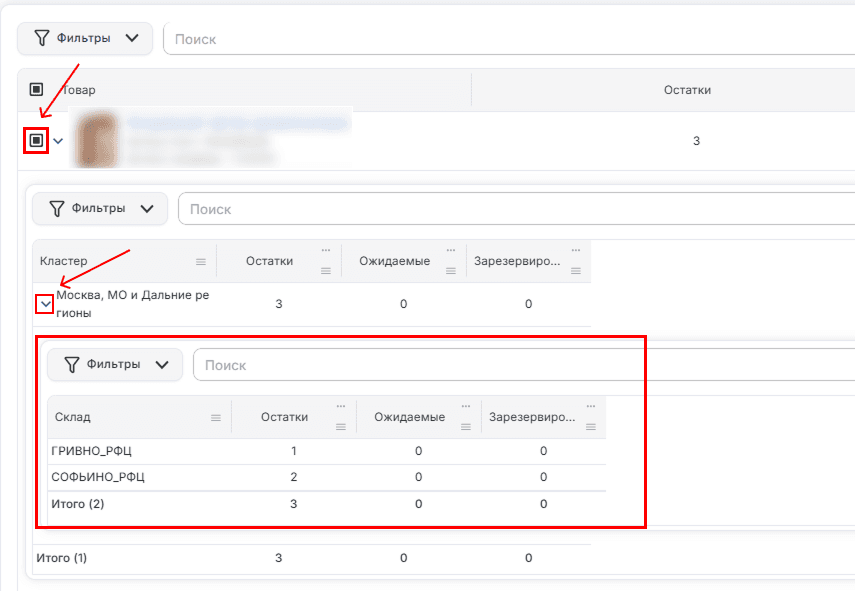The width and height of the screenshot is (855, 591).
Task: Click the blurred product thumbnail image
Action: 97,139
